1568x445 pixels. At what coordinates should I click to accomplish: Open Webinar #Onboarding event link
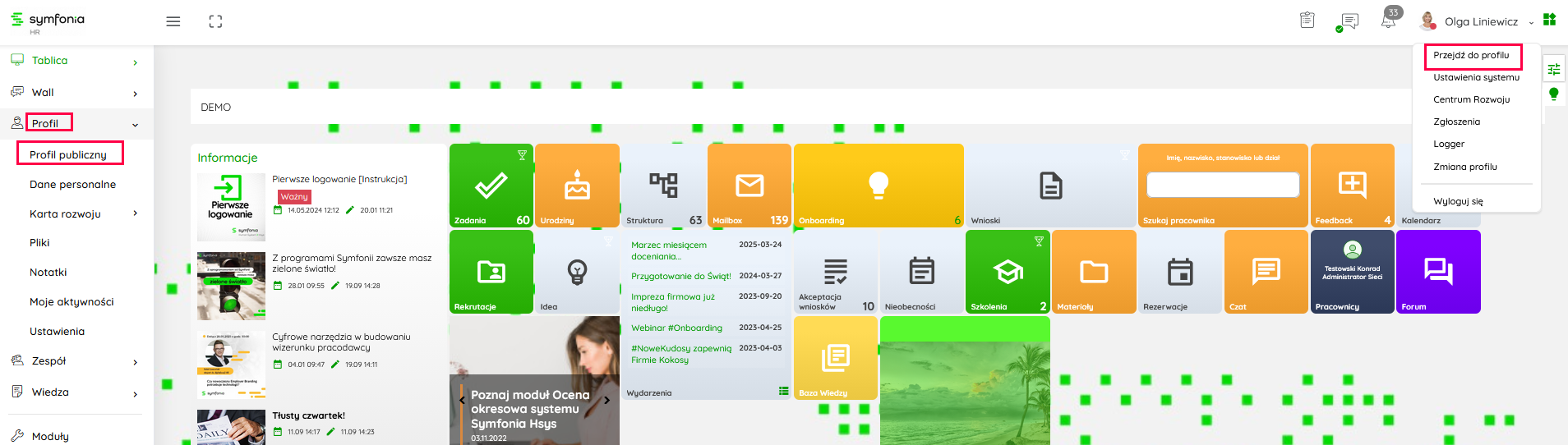pyautogui.click(x=676, y=328)
